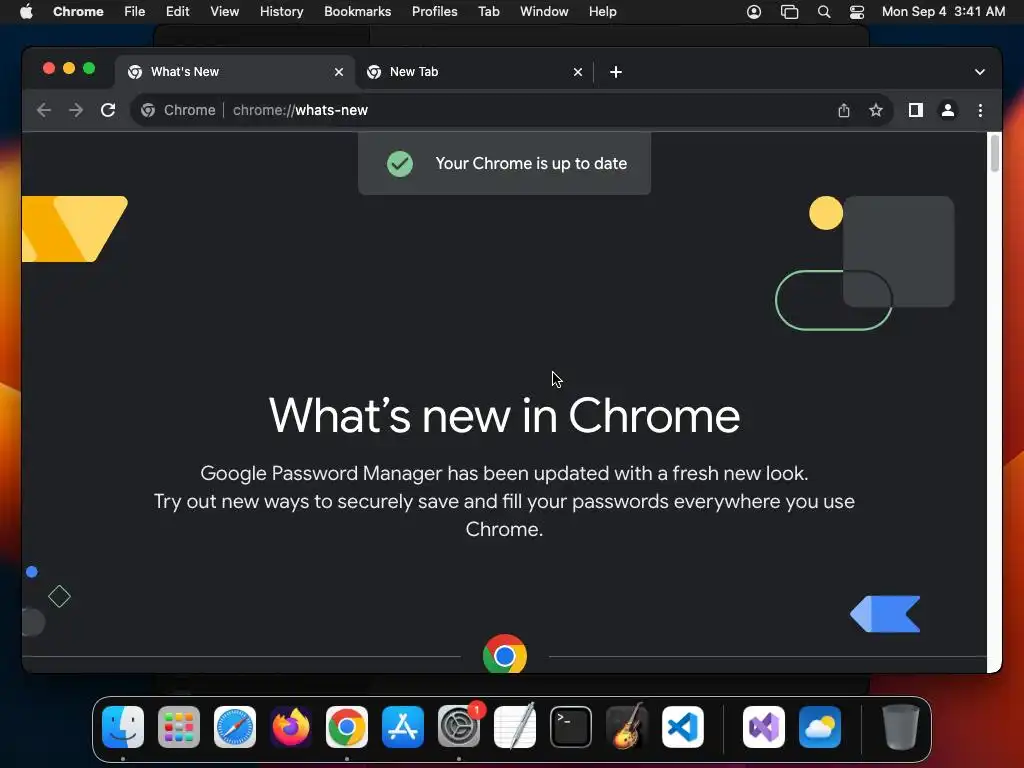Expand the tab search chevron

point(980,72)
